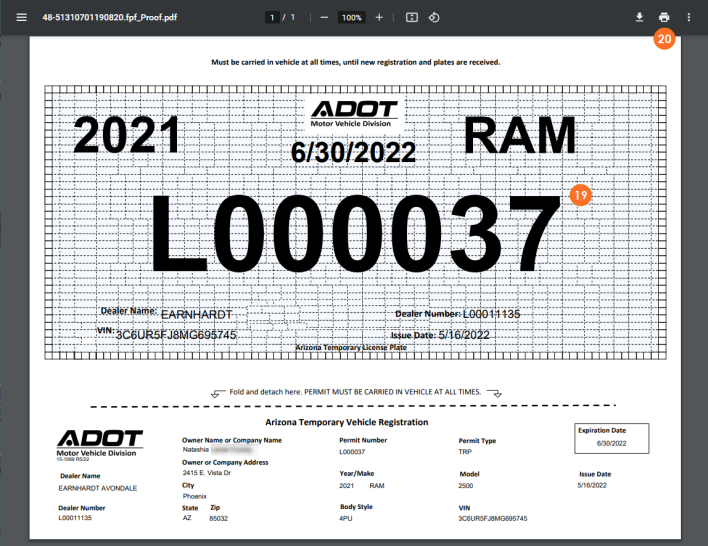Select permit type value TRP

click(x=465, y=452)
